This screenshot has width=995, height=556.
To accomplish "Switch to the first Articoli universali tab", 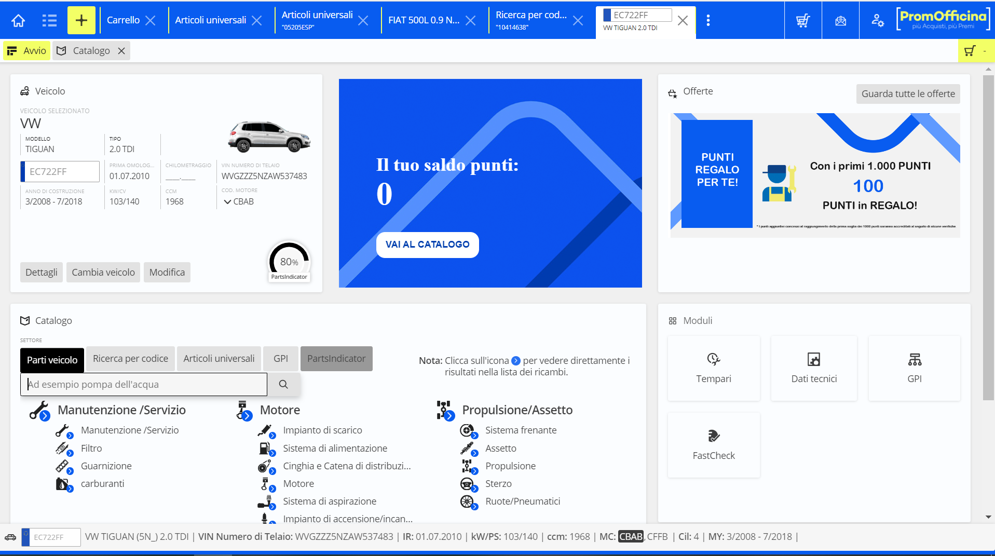I will click(x=210, y=20).
